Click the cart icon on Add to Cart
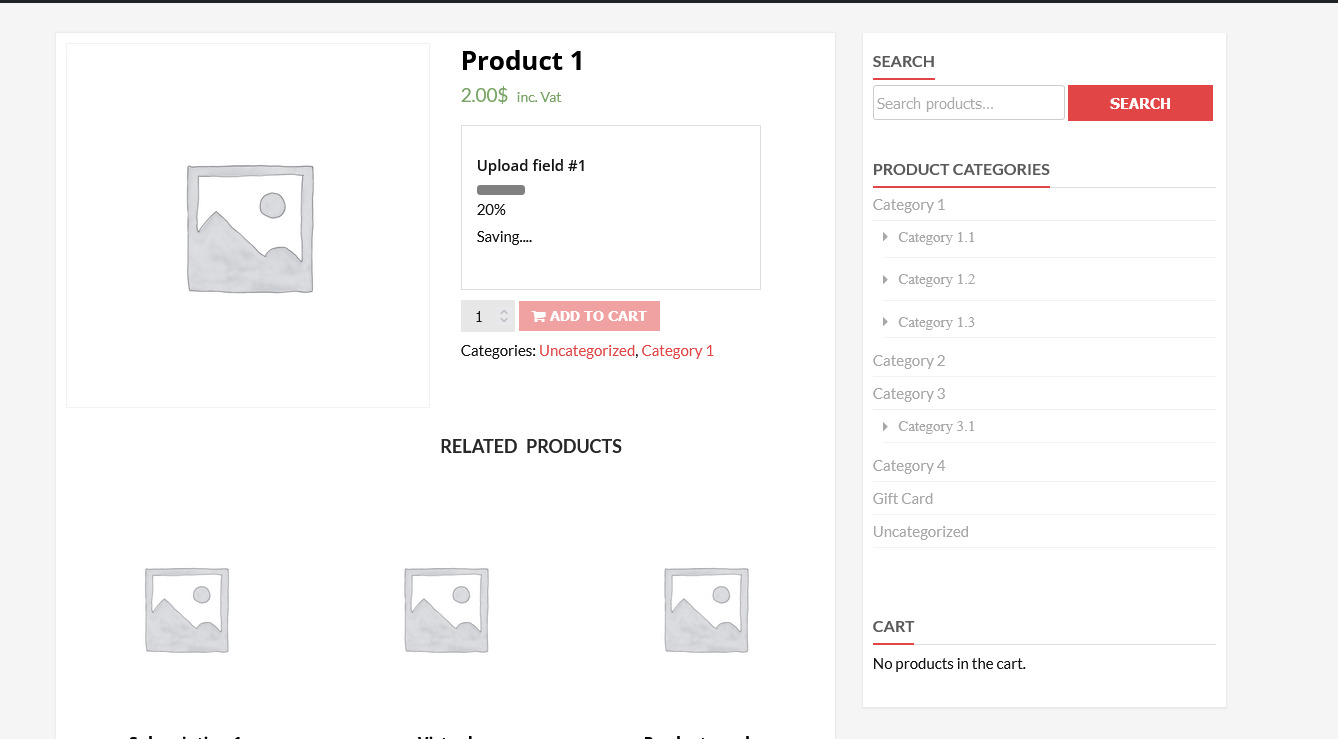 (538, 317)
